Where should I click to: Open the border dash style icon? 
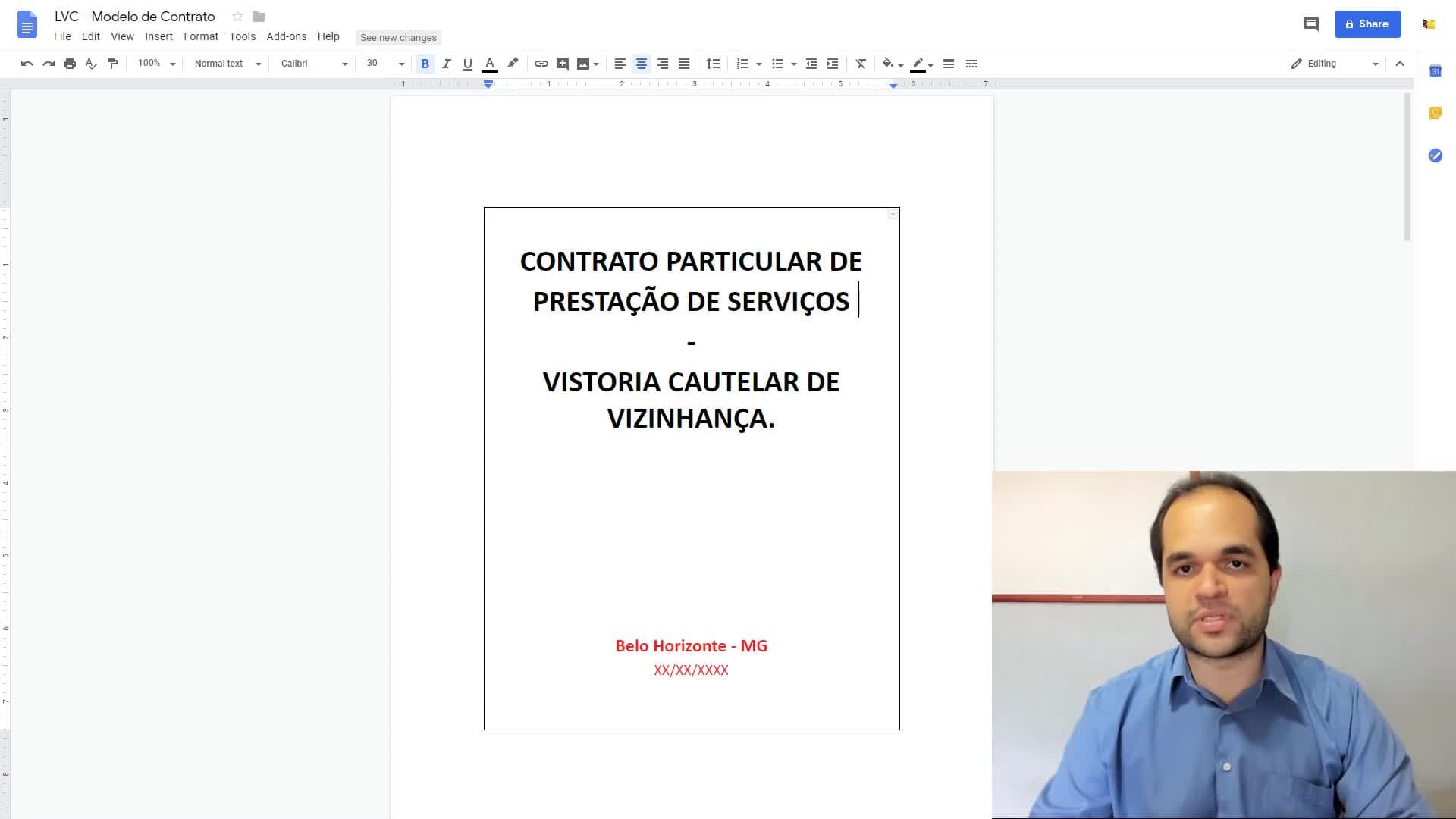(971, 64)
